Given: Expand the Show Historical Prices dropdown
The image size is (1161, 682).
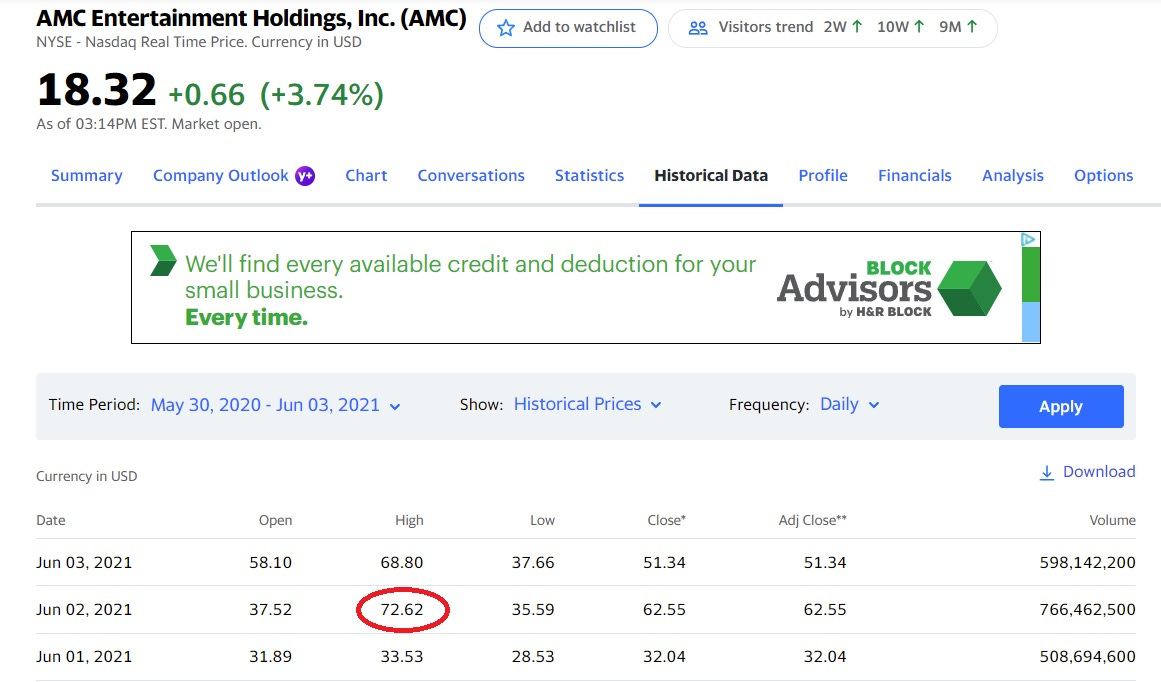Looking at the screenshot, I should pos(587,404).
